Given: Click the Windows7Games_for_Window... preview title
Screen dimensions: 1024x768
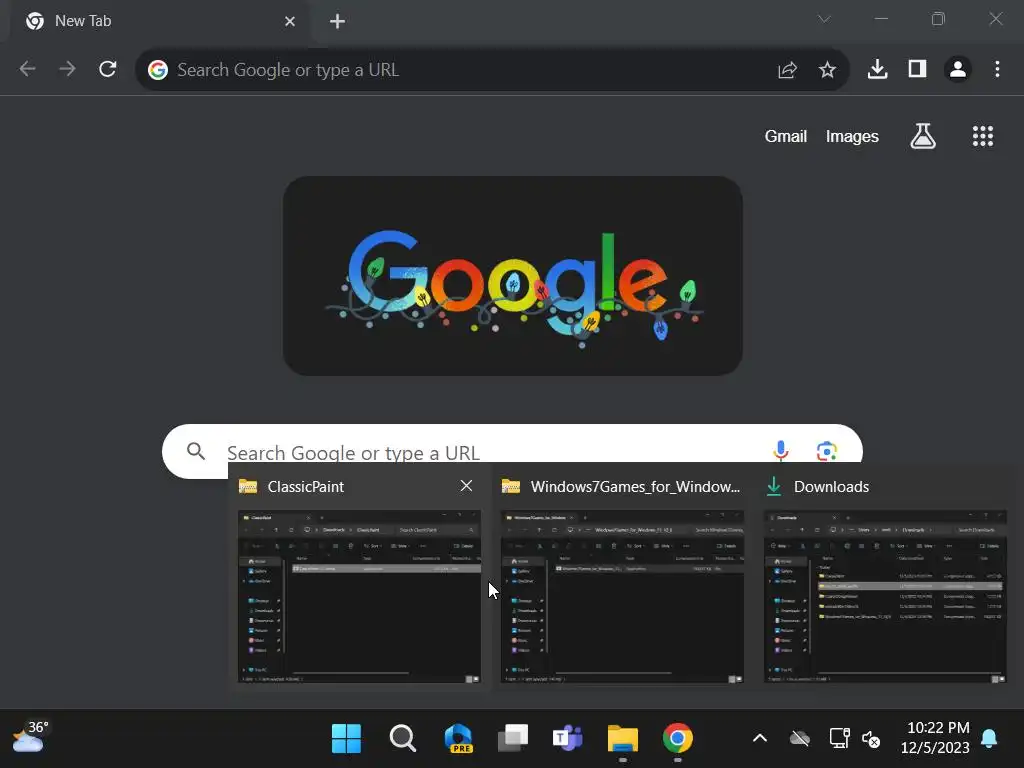Looking at the screenshot, I should [x=635, y=487].
